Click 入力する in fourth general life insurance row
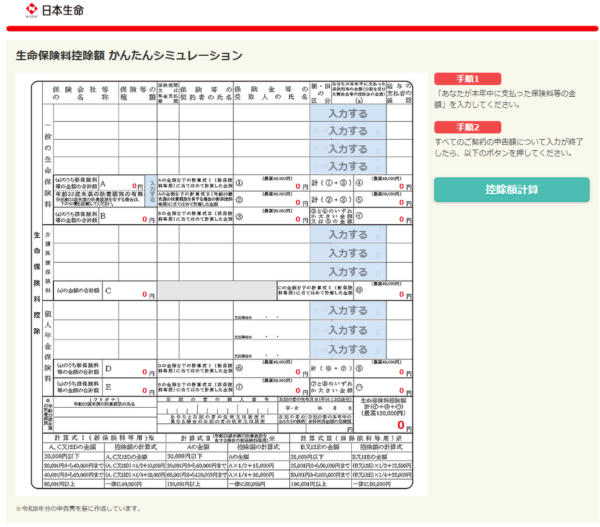600x527 pixels. point(348,166)
